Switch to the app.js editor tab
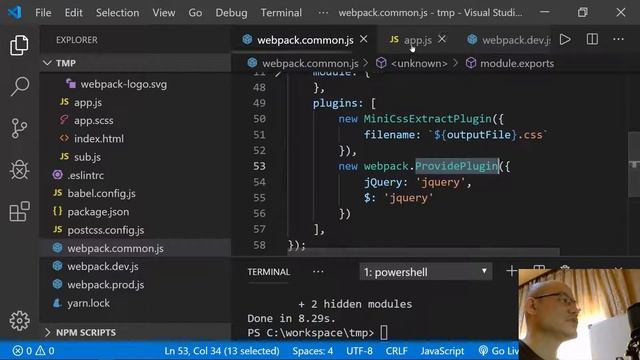The height and width of the screenshot is (360, 640). click(417, 40)
